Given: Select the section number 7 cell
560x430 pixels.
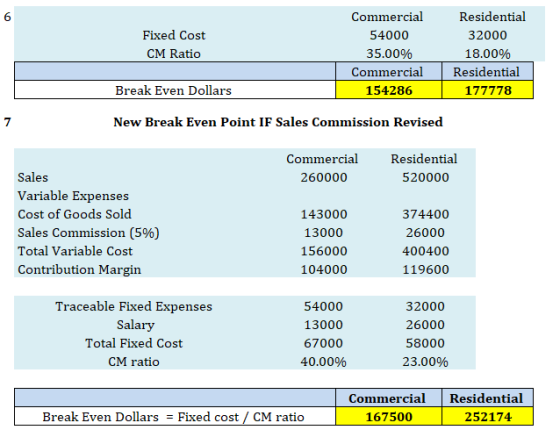Looking at the screenshot, I should [8, 122].
